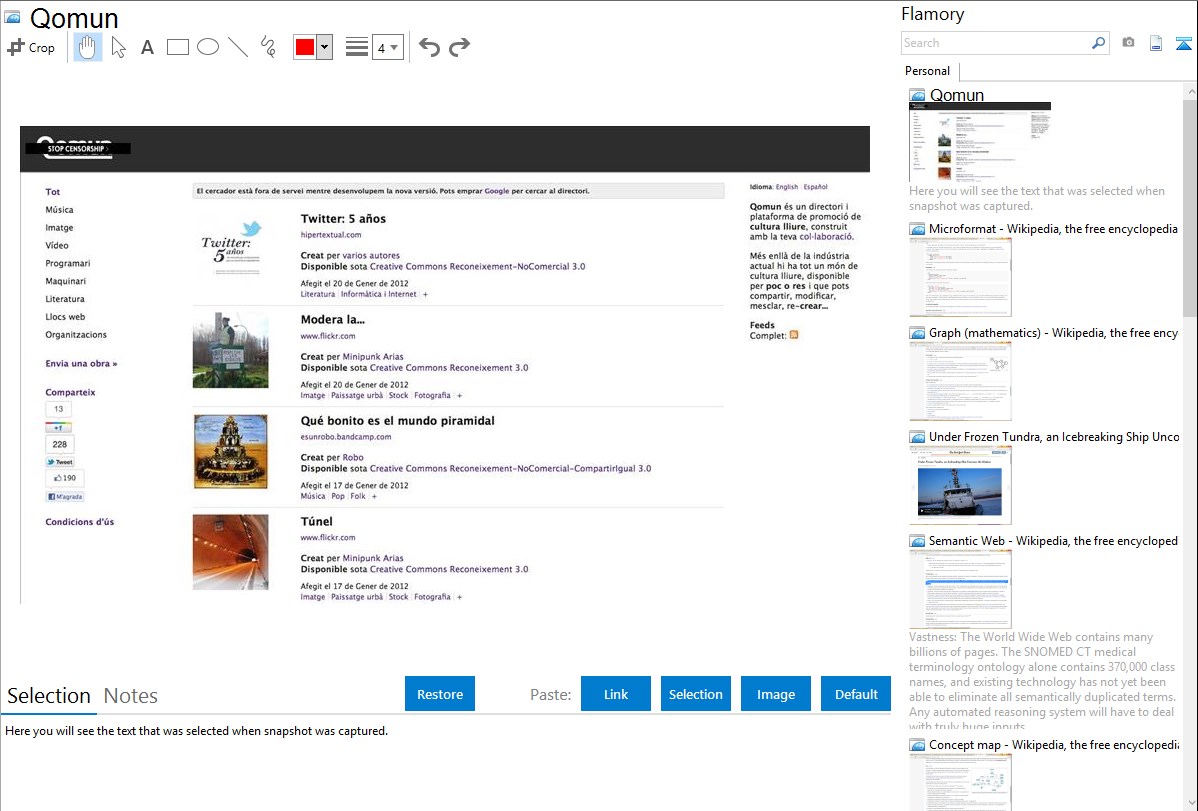The width and height of the screenshot is (1198, 811).
Task: Click the icon beside Concept map entry
Action: pyautogui.click(x=917, y=745)
